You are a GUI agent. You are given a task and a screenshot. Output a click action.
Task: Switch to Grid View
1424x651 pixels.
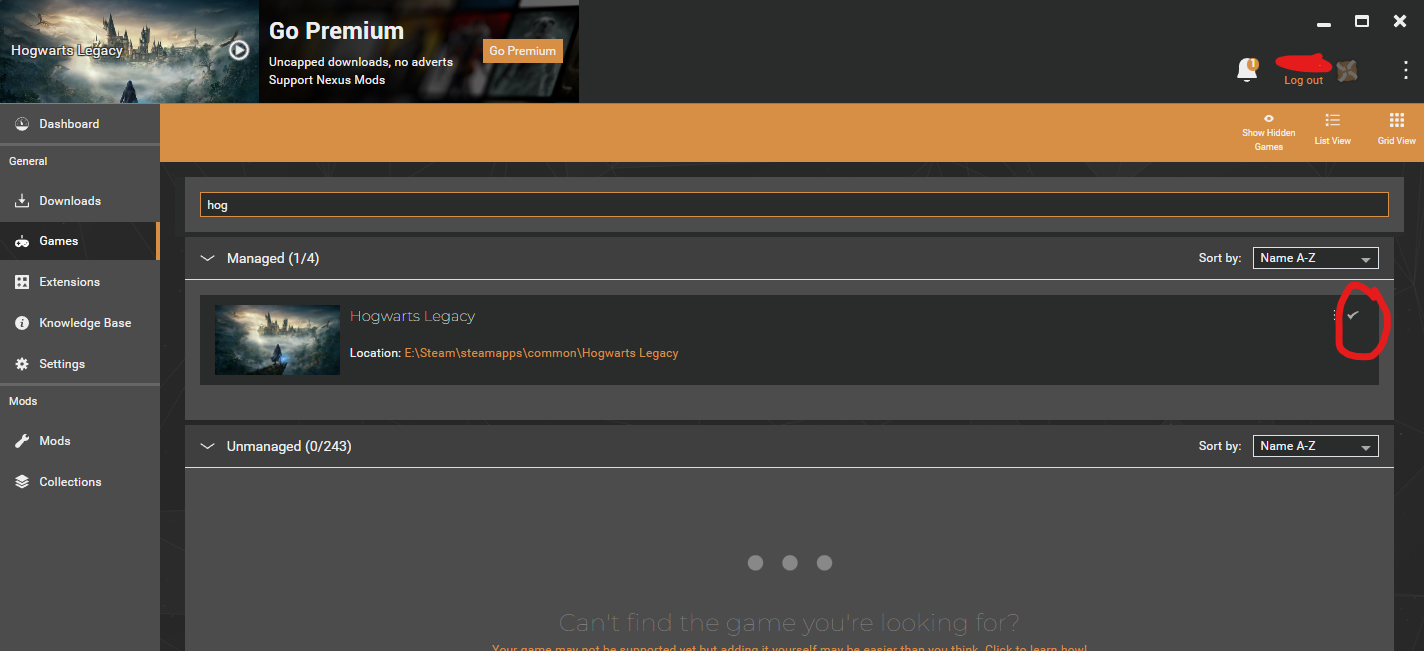click(1396, 129)
